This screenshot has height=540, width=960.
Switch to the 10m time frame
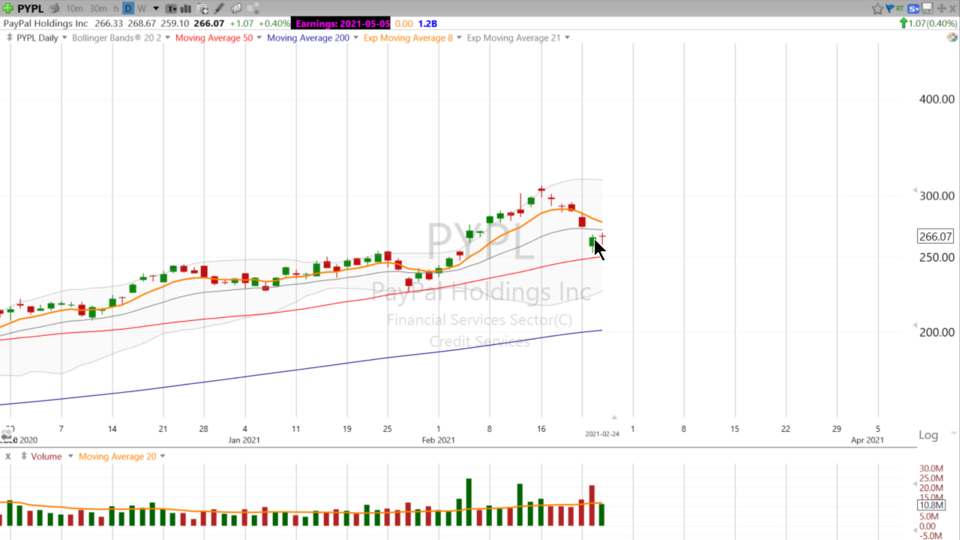74,9
